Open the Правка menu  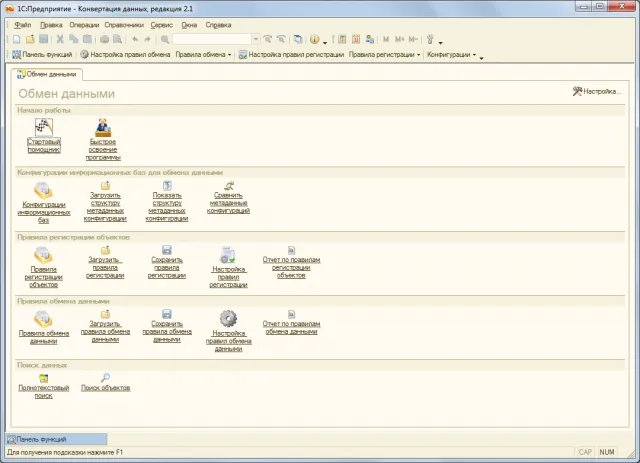coord(51,25)
